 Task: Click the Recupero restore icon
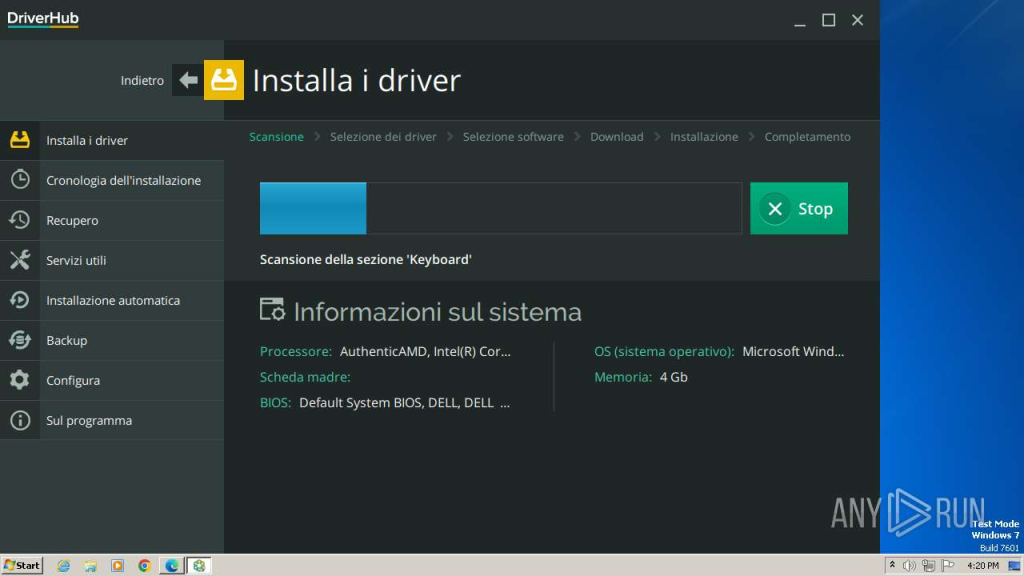[x=20, y=220]
